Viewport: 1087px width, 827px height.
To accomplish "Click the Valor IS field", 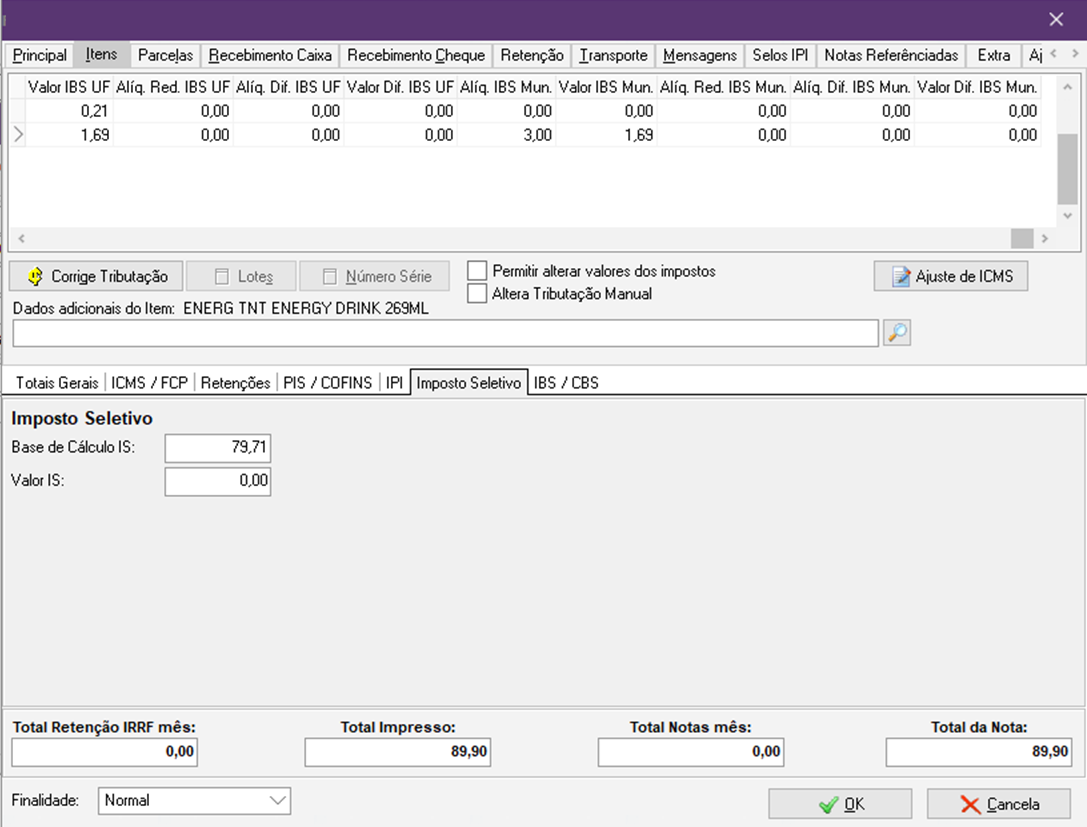I will (218, 481).
